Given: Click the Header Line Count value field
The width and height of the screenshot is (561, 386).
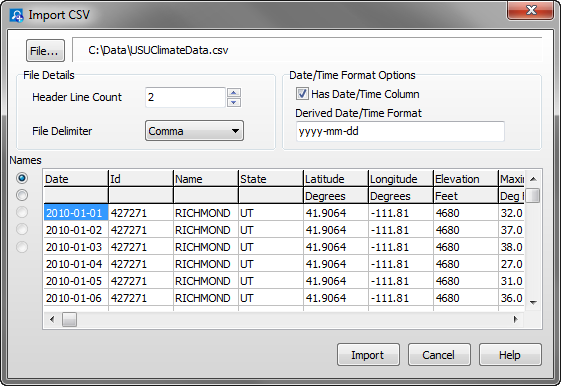Looking at the screenshot, I should 185,97.
